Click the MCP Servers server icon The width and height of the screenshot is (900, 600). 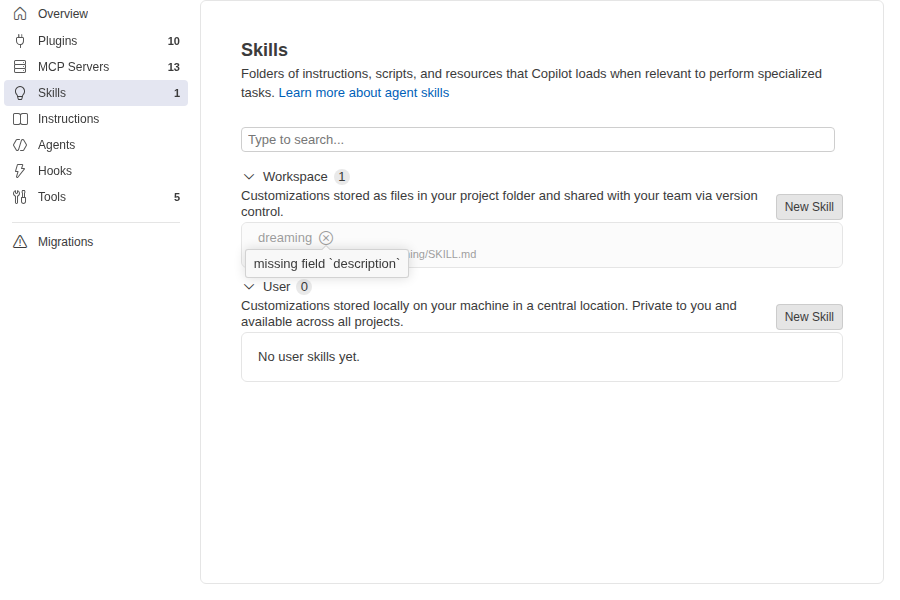pos(20,67)
